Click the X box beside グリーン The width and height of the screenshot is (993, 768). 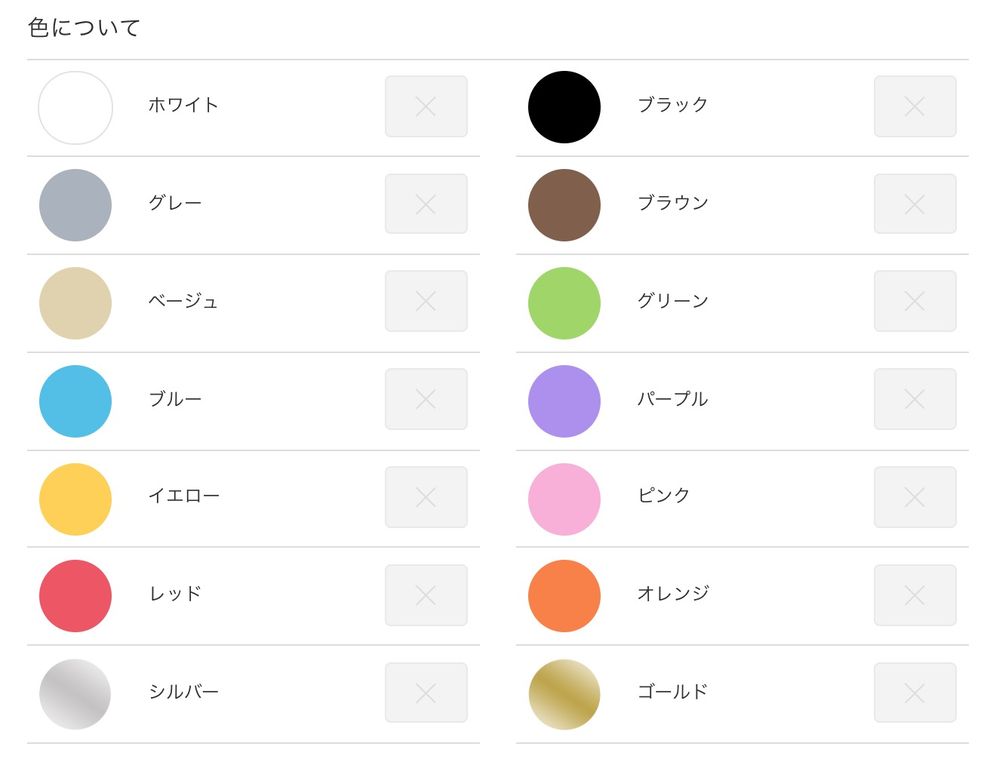pyautogui.click(x=915, y=301)
